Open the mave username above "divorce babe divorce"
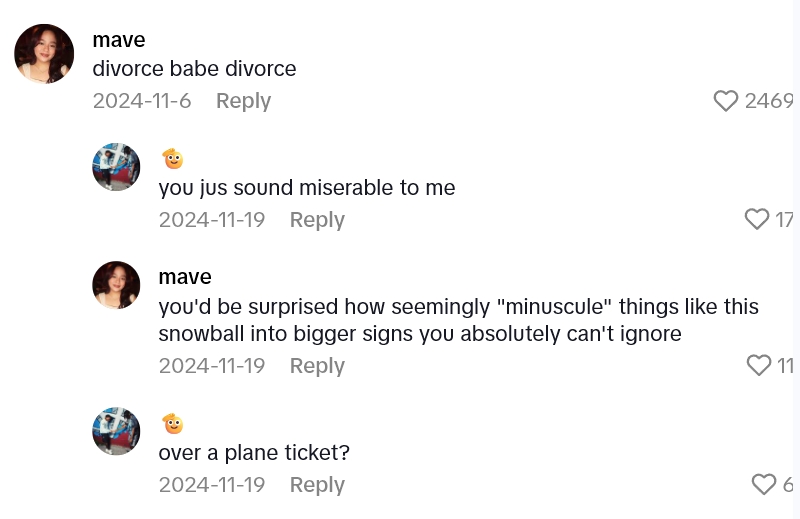 click(x=119, y=40)
